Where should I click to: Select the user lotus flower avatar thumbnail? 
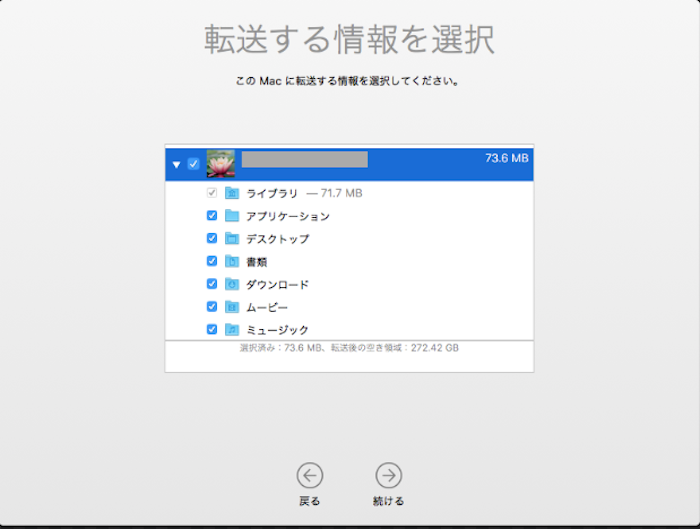click(221, 163)
